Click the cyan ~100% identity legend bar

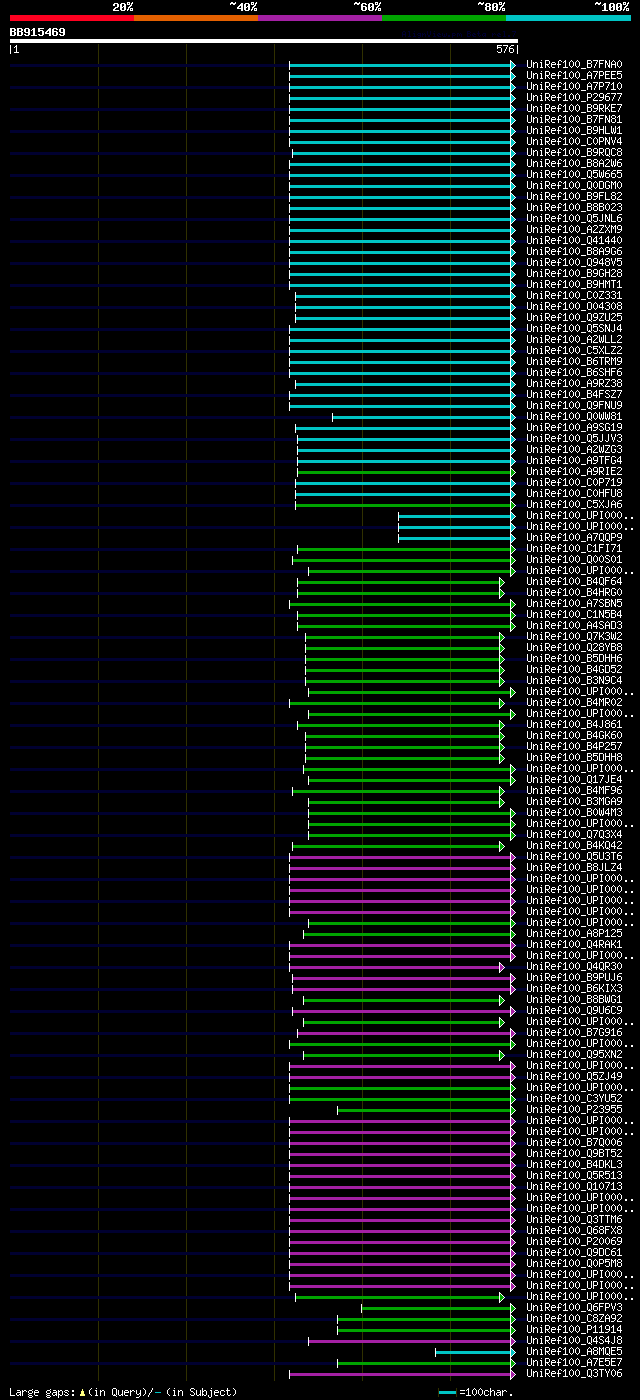click(567, 18)
